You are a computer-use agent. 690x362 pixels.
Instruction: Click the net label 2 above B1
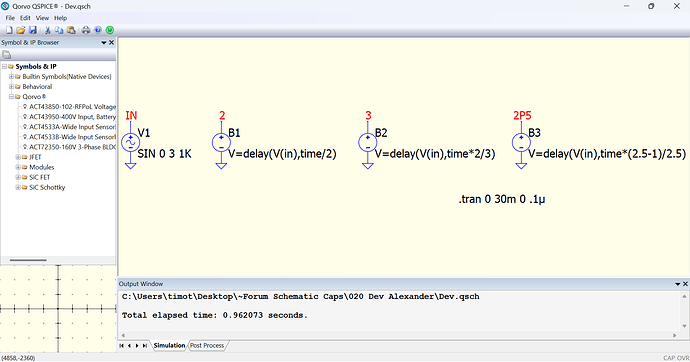[x=222, y=115]
